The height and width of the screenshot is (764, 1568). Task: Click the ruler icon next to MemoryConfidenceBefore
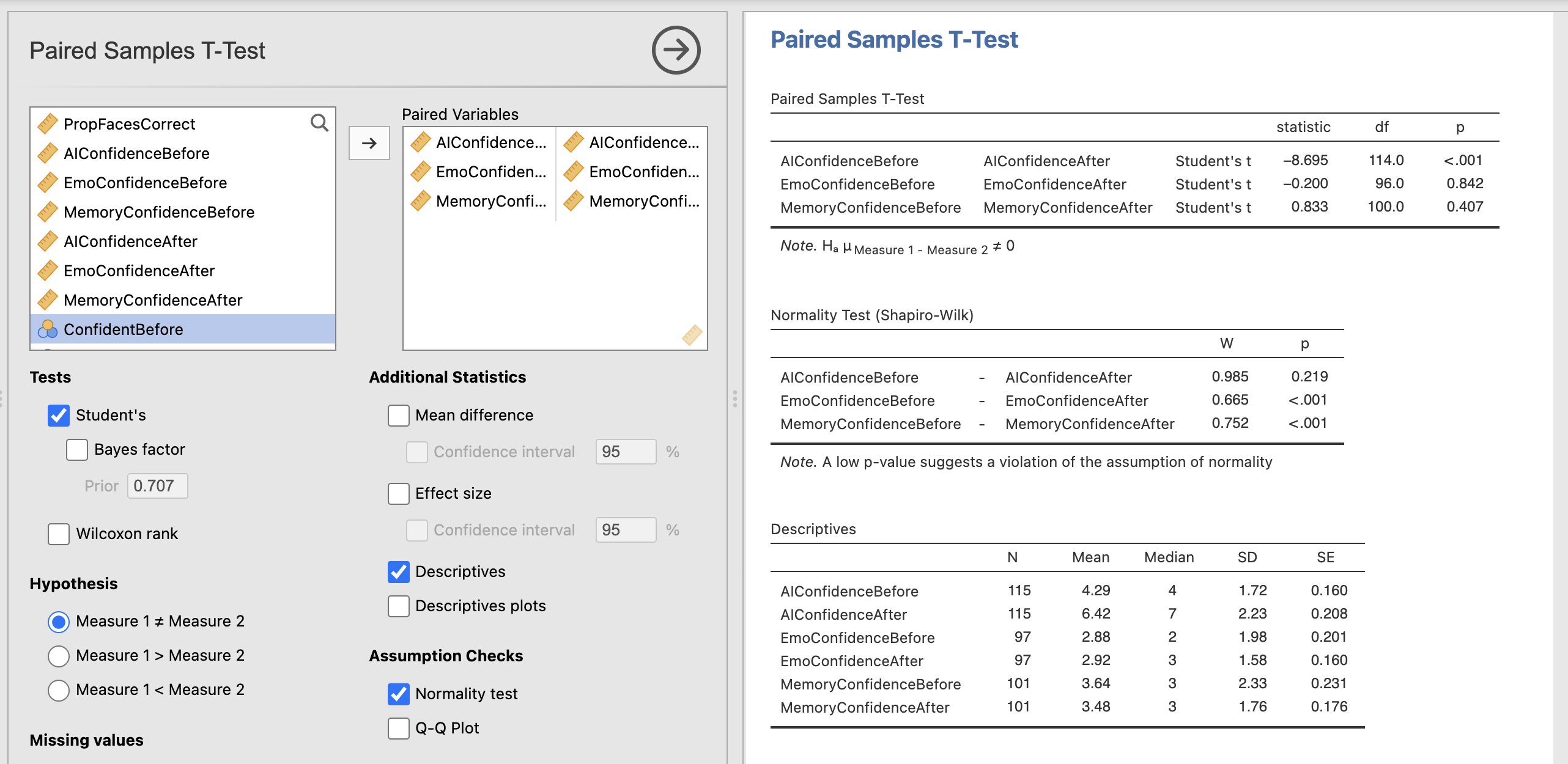pyautogui.click(x=48, y=212)
